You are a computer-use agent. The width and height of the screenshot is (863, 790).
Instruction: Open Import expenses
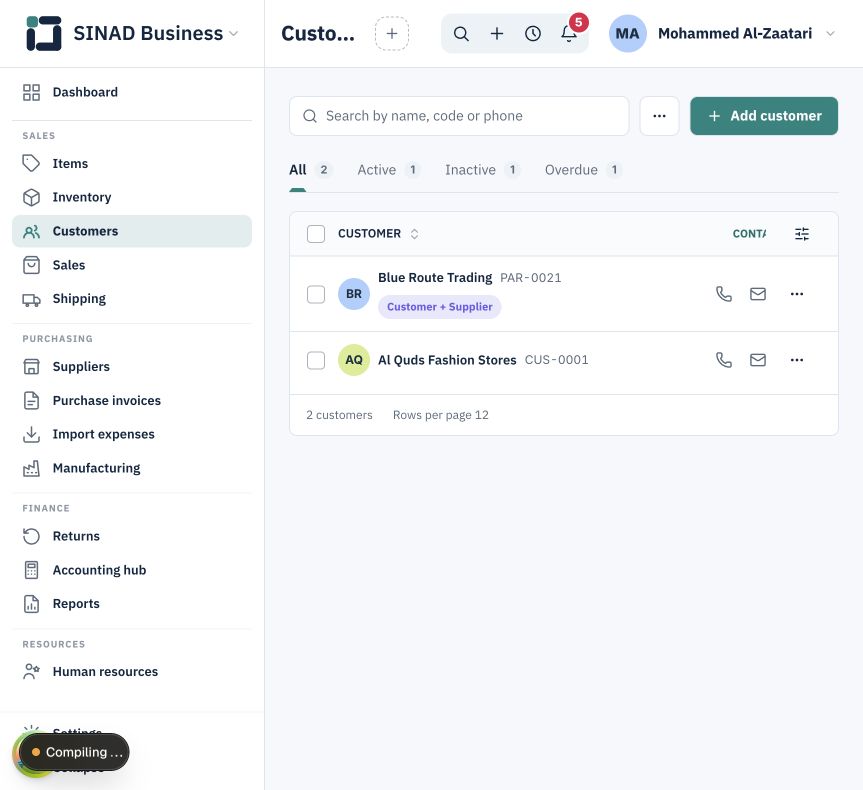(x=132, y=434)
